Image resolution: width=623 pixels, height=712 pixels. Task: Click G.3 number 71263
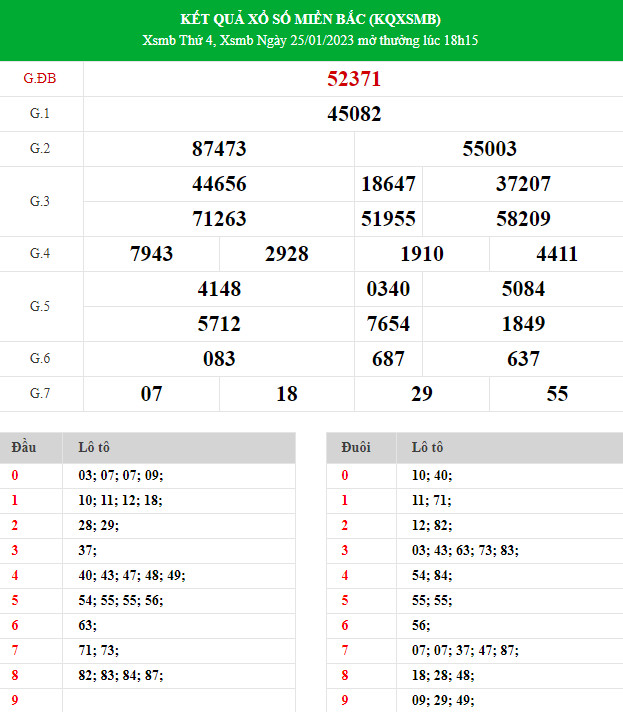pos(219,219)
